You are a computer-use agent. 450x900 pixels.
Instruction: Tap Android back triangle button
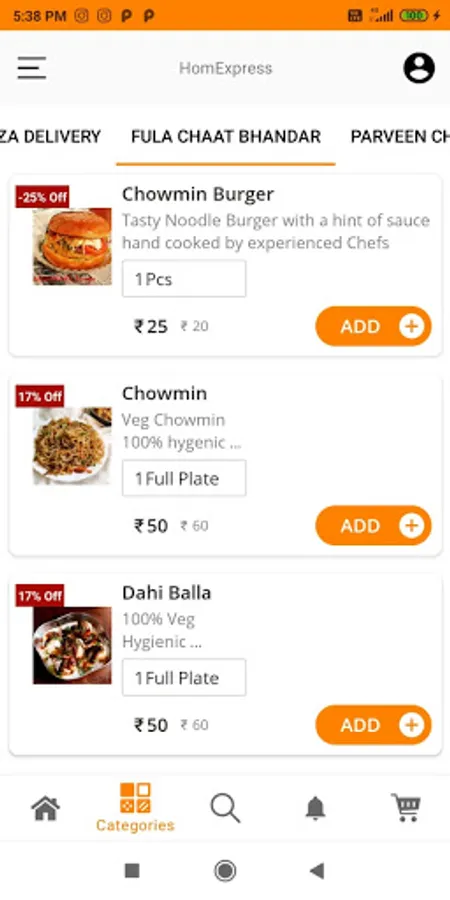[x=317, y=871]
